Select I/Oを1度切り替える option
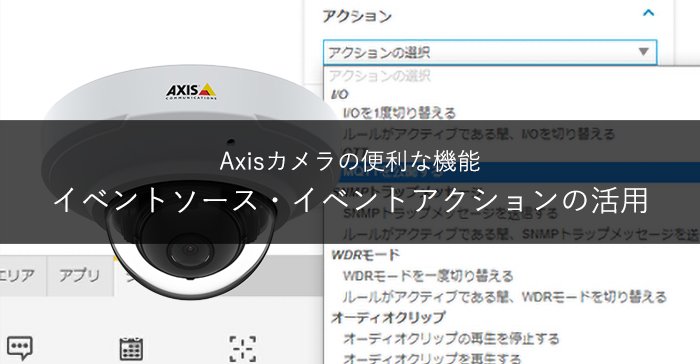The height and width of the screenshot is (364, 700). [400, 113]
